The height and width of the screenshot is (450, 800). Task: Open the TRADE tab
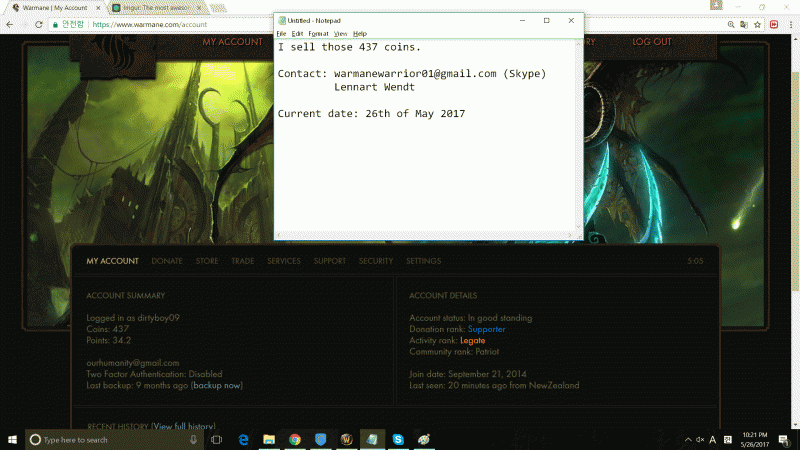242,261
